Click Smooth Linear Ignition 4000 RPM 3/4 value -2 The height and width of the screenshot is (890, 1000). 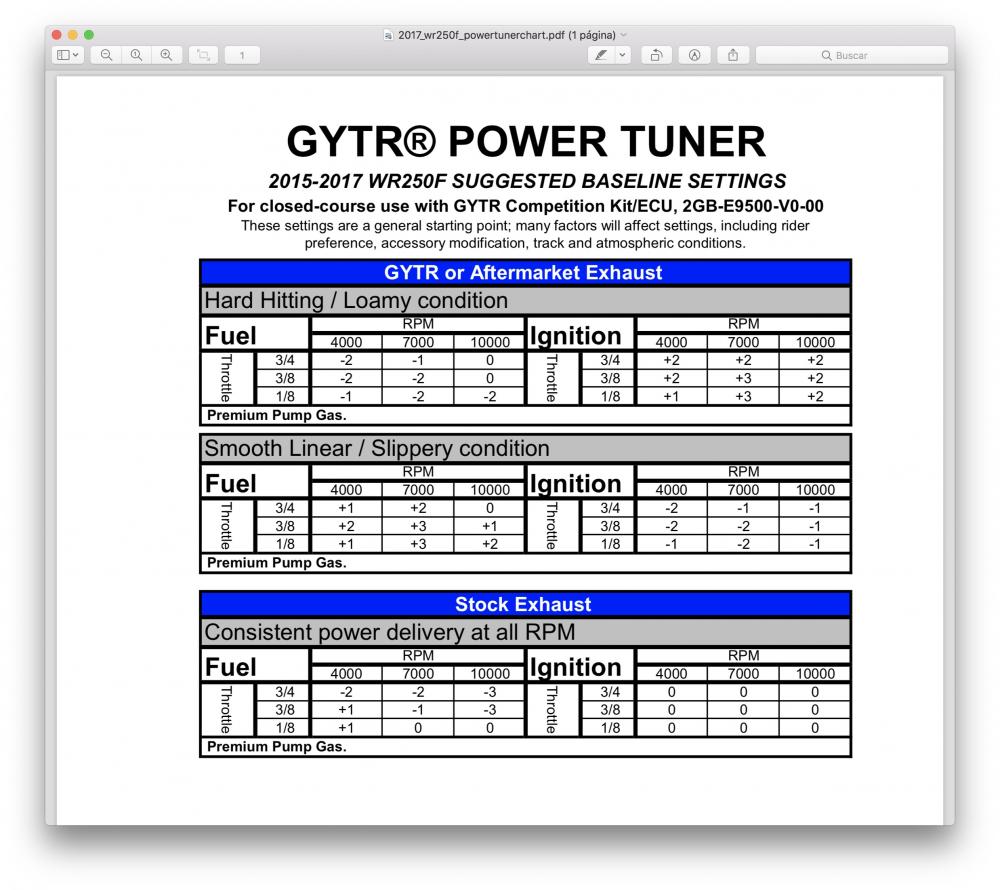point(671,508)
